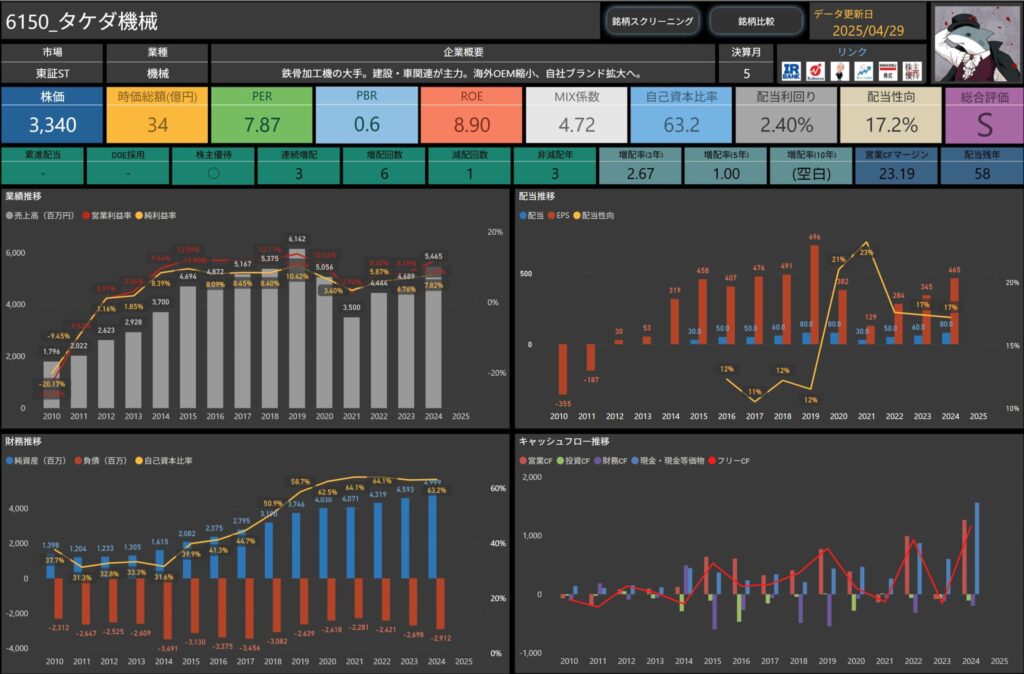The image size is (1024, 674).
Task: Click the 増配率(5年) value 1.00
Action: [x=726, y=174]
